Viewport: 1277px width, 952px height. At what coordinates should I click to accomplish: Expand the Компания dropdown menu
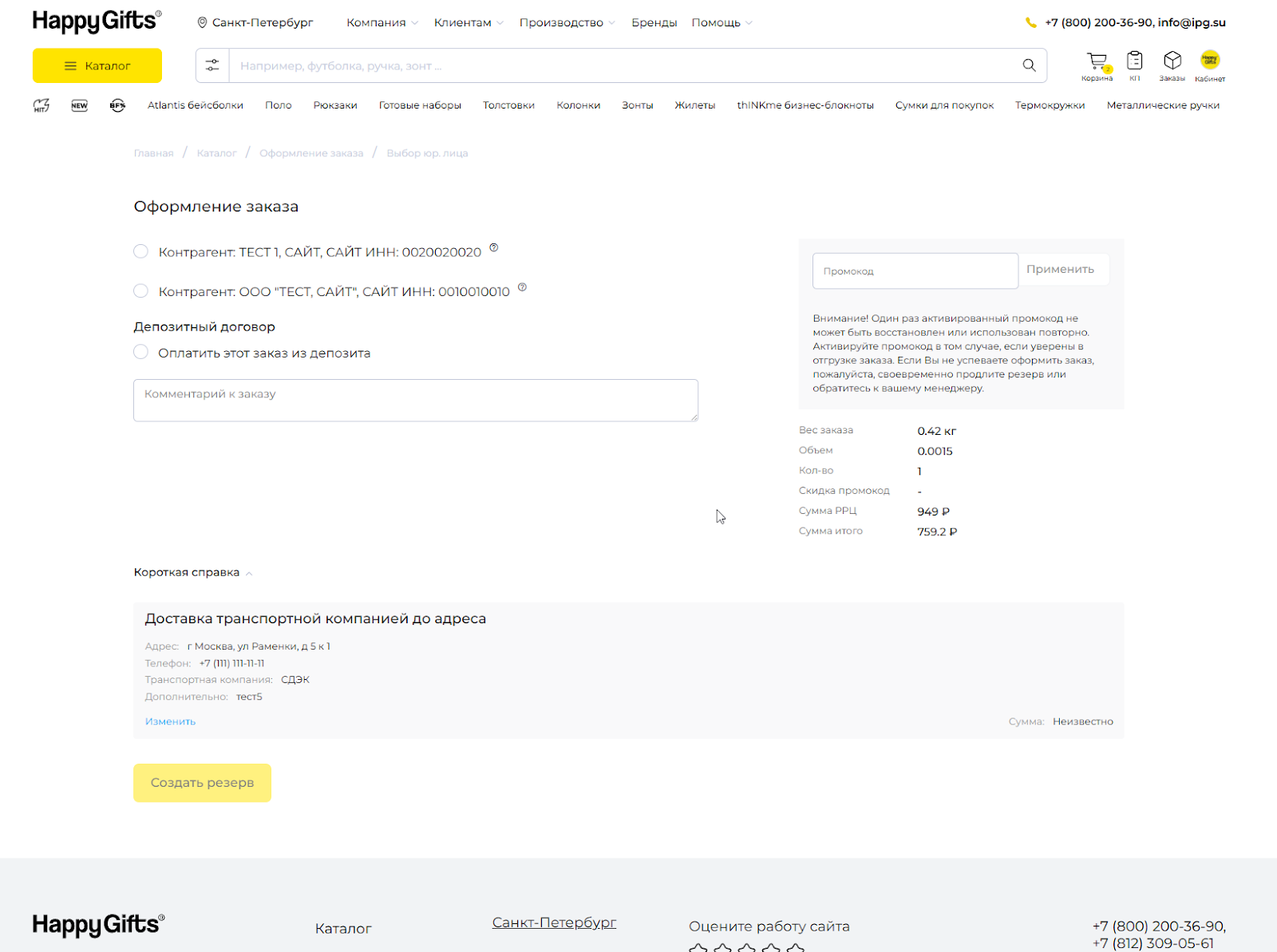tap(382, 22)
